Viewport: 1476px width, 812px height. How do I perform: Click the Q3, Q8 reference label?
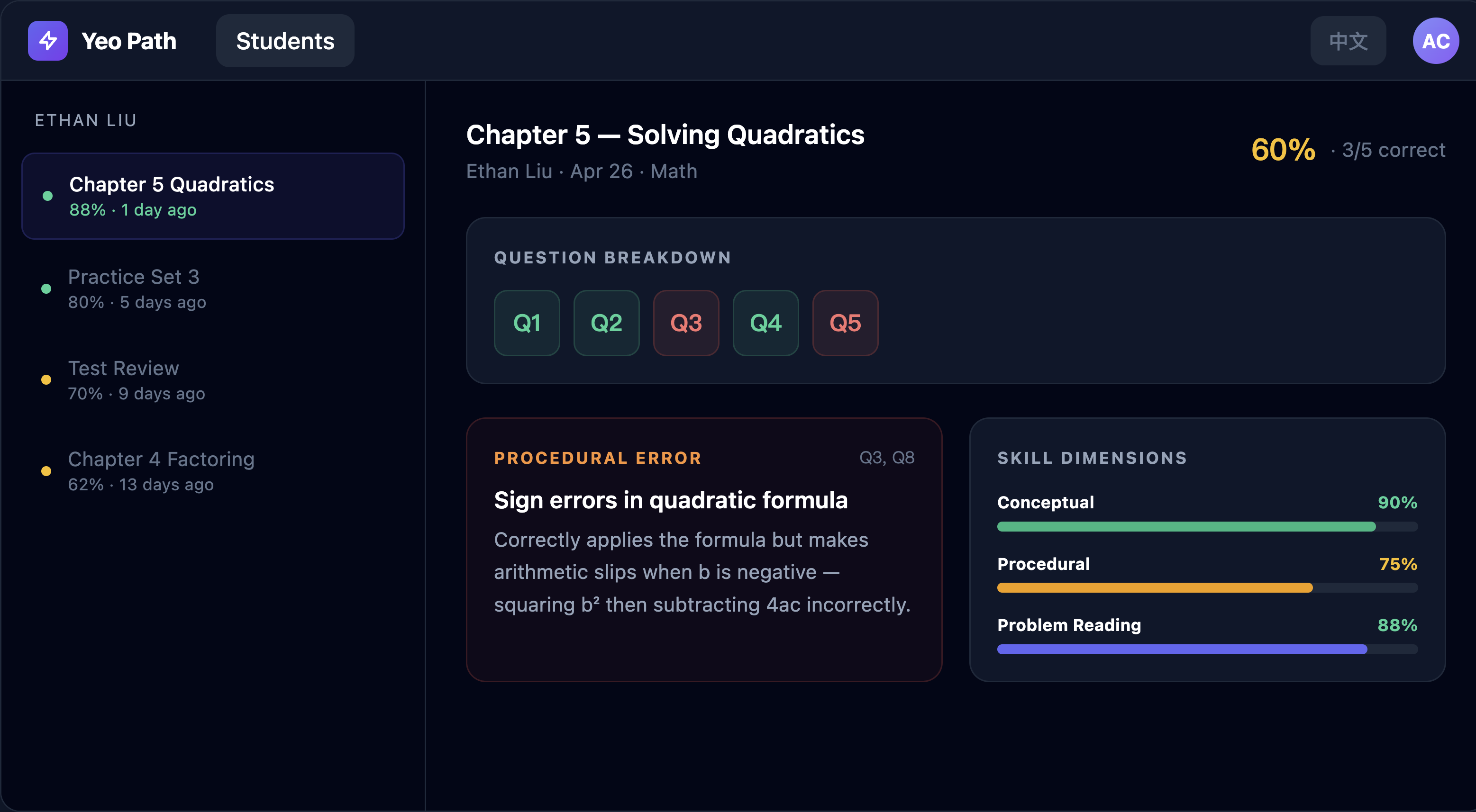tap(886, 458)
